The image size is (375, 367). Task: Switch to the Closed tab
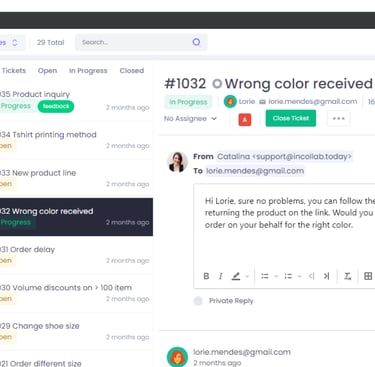tap(132, 71)
